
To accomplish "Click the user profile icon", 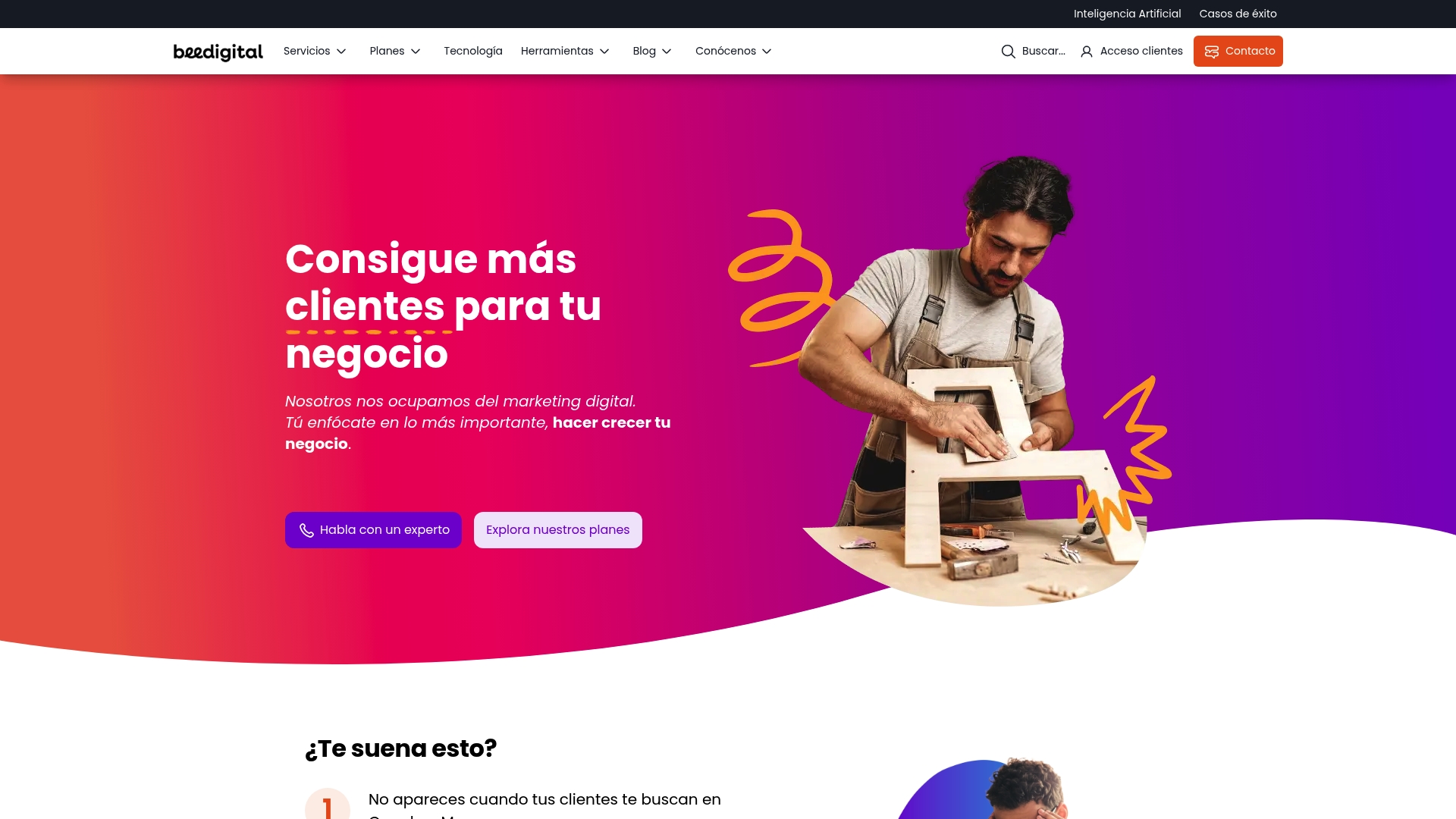I will (1087, 52).
